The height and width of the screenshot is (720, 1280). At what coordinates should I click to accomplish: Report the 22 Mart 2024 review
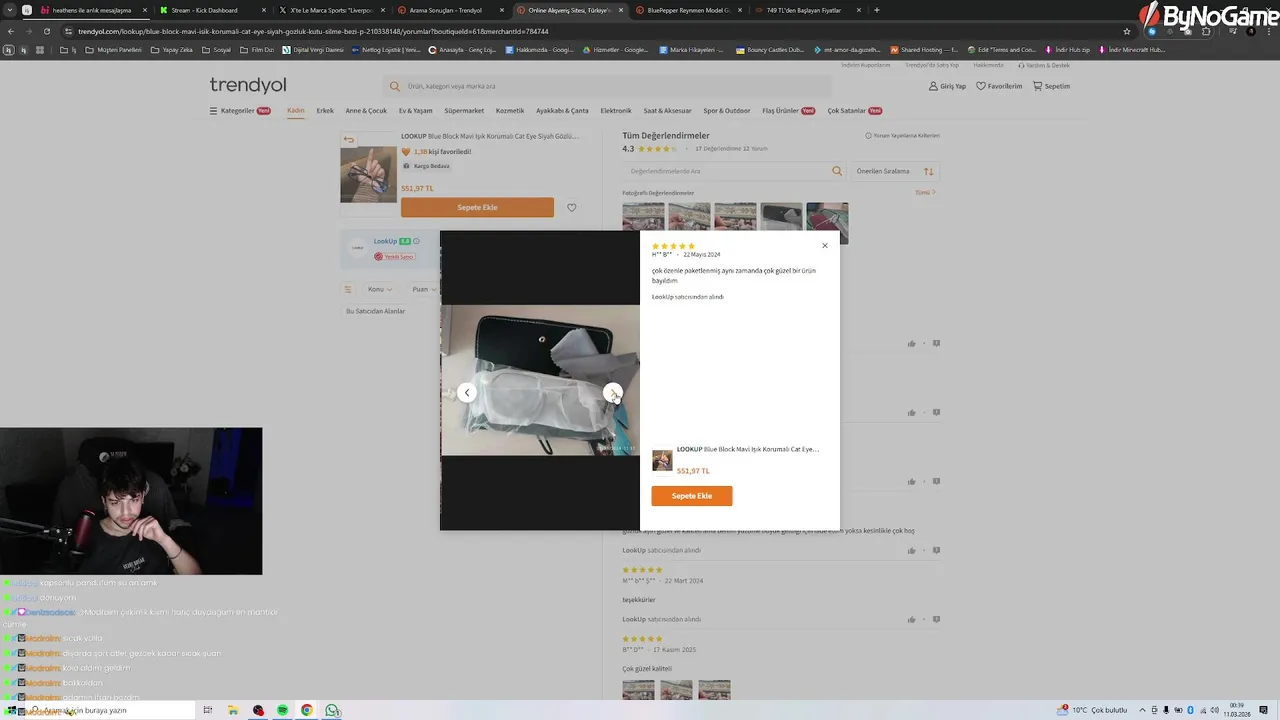point(936,620)
